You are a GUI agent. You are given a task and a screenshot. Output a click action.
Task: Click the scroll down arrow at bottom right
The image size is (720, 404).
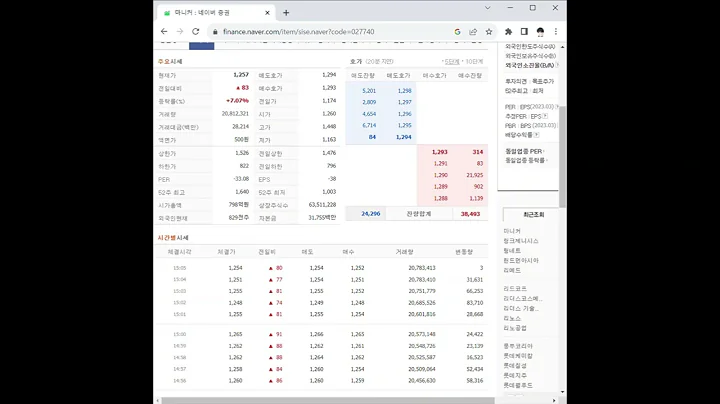[562, 392]
